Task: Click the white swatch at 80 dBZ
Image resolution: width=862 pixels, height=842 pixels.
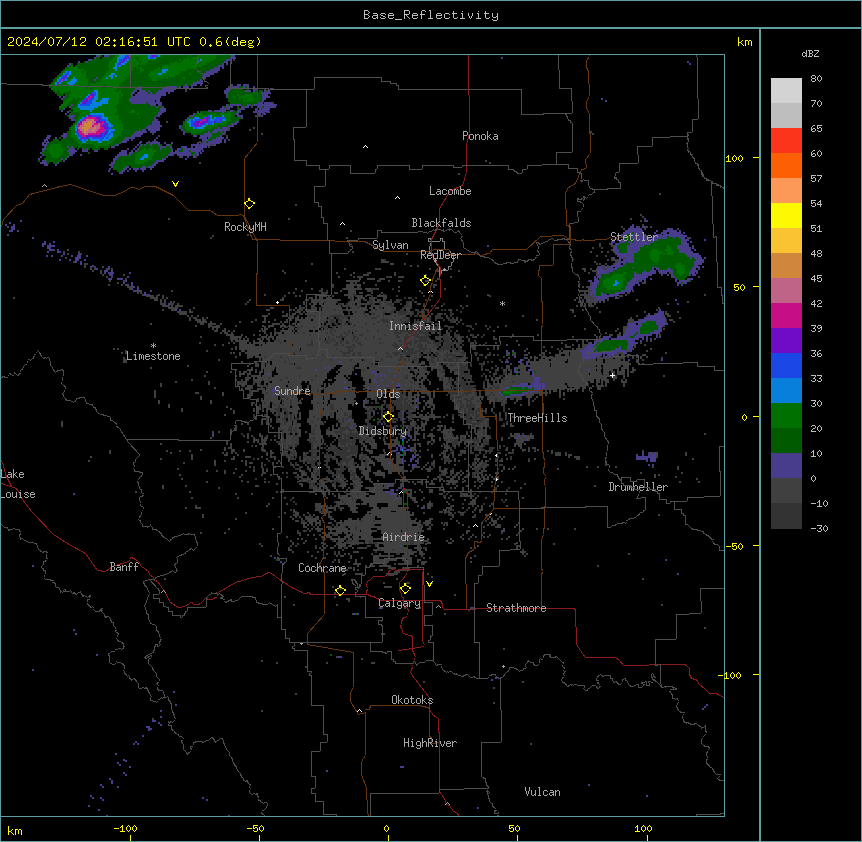Action: point(786,91)
